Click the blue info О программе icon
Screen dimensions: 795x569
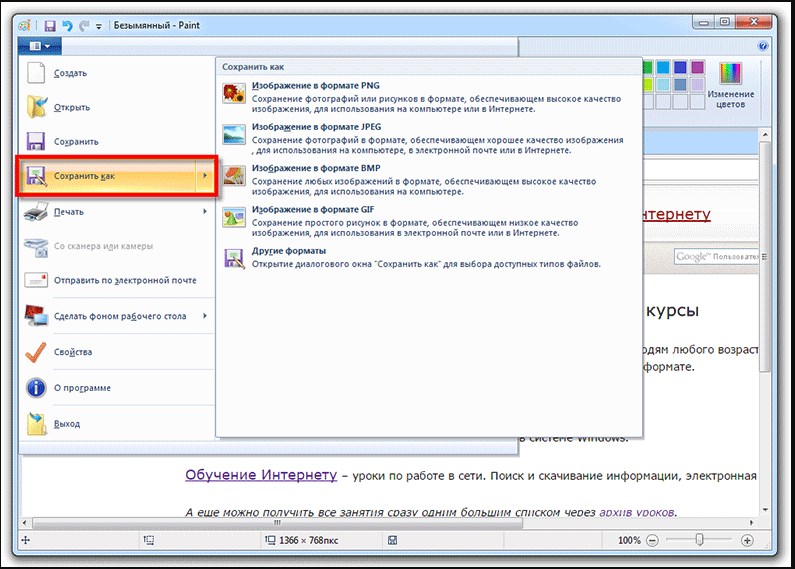tap(36, 388)
